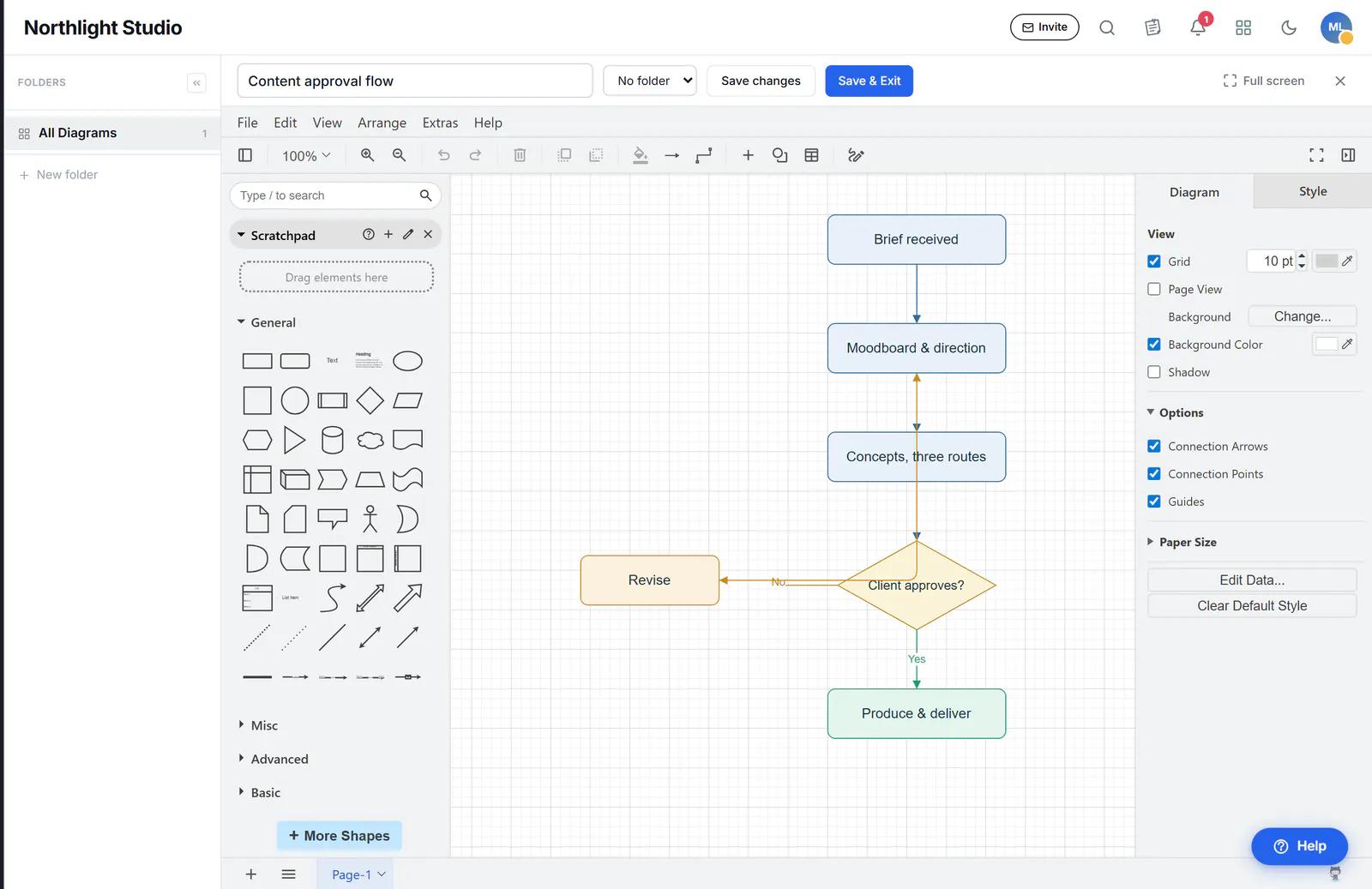Select the waypoints connector style icon
The image size is (1372, 889).
[x=704, y=155]
